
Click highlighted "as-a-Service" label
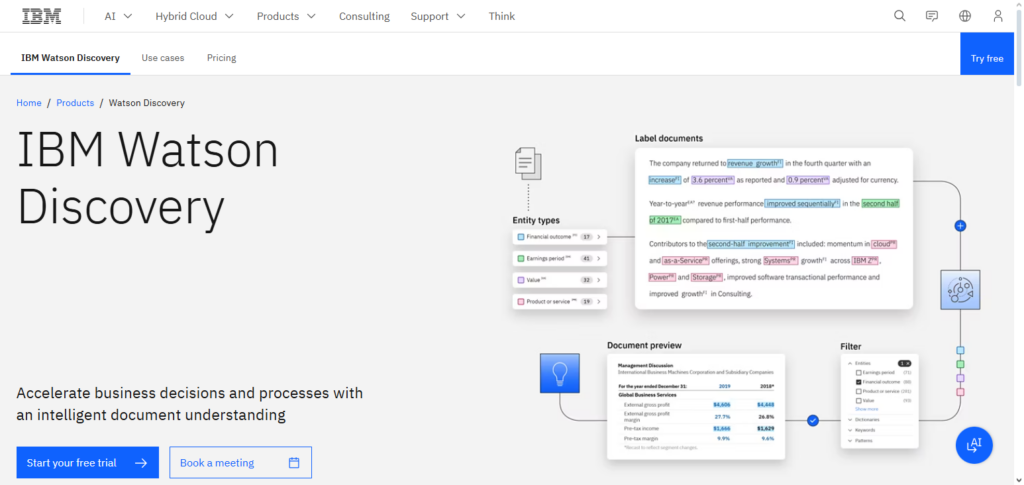[686, 260]
